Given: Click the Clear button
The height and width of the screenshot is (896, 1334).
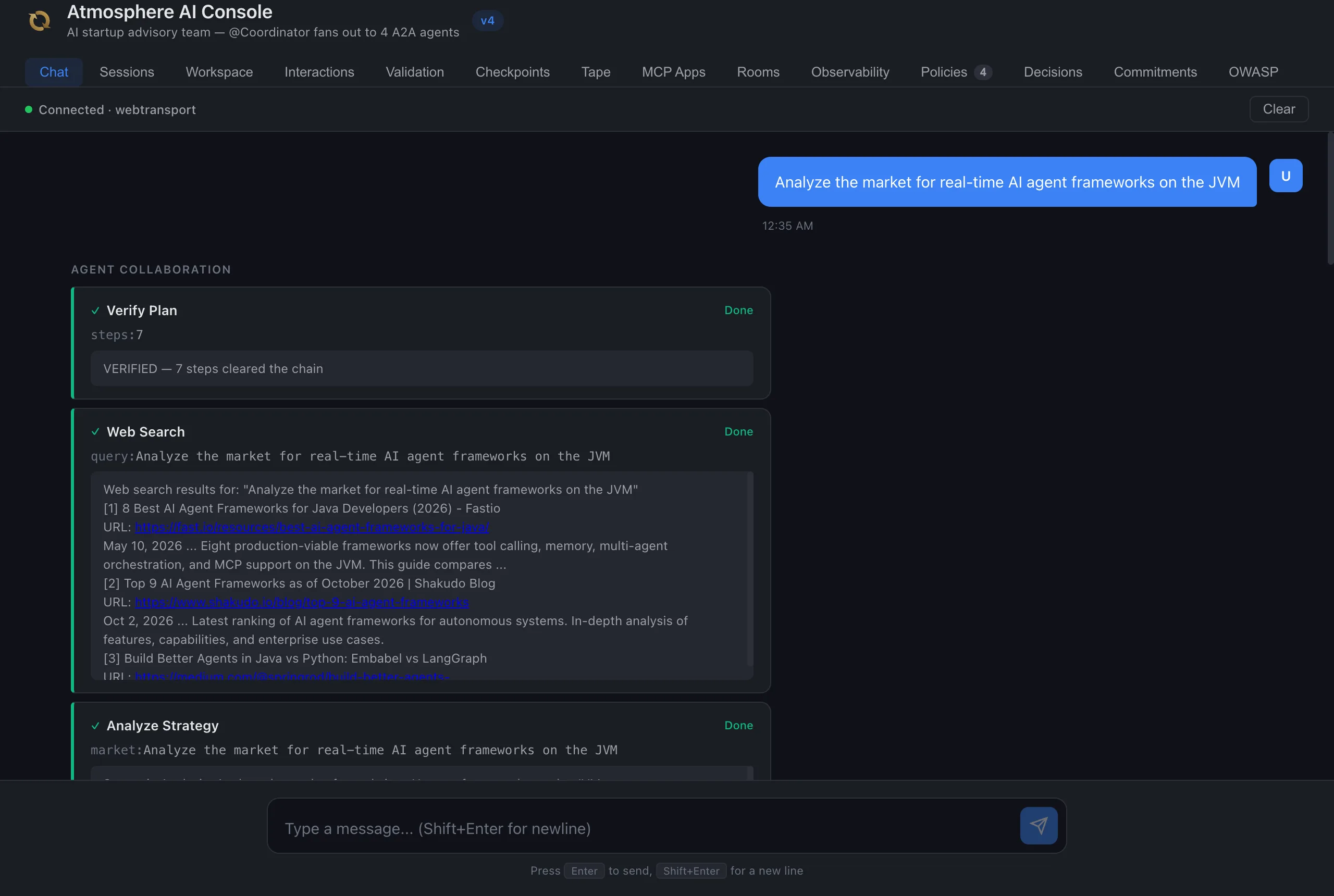Looking at the screenshot, I should click(1279, 109).
